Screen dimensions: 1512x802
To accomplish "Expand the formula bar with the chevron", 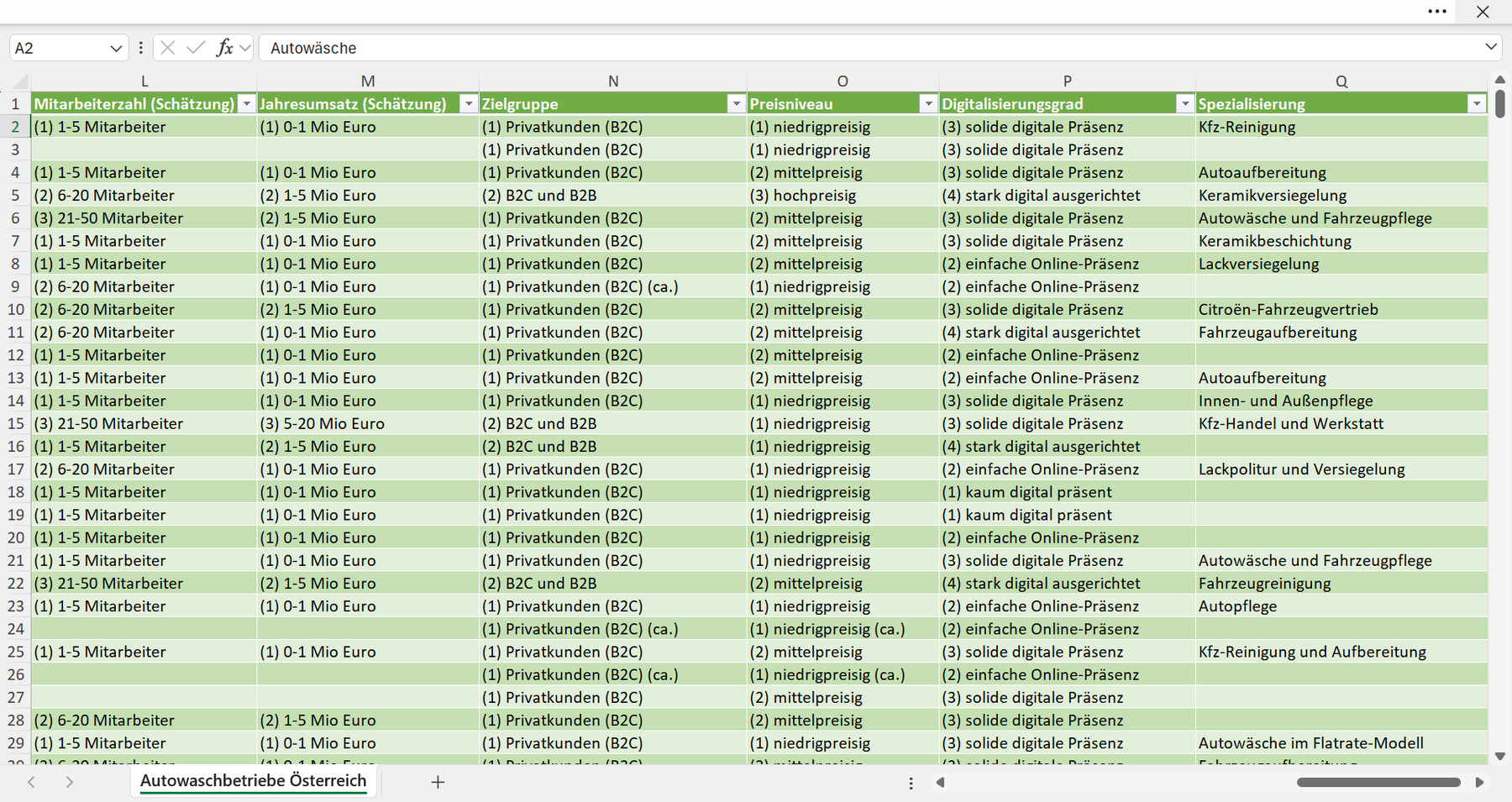I will point(1491,47).
